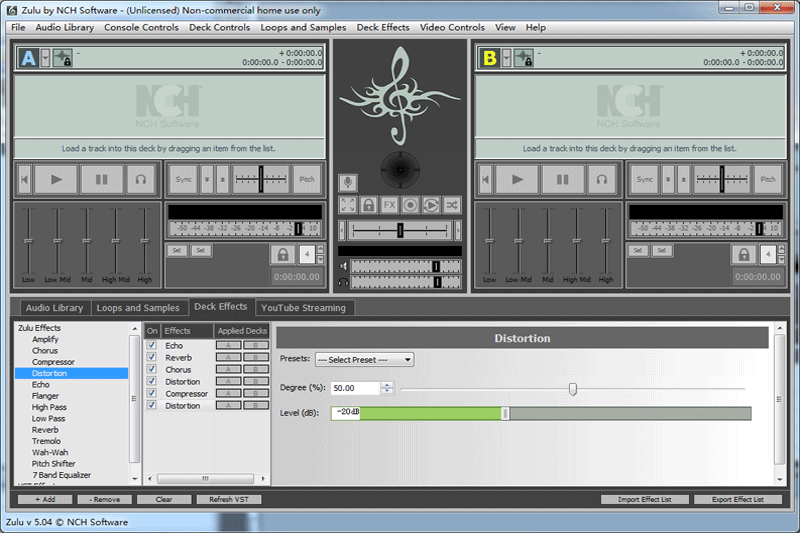The height and width of the screenshot is (533, 800).
Task: Open the Select Preset dropdown
Action: pos(364,360)
